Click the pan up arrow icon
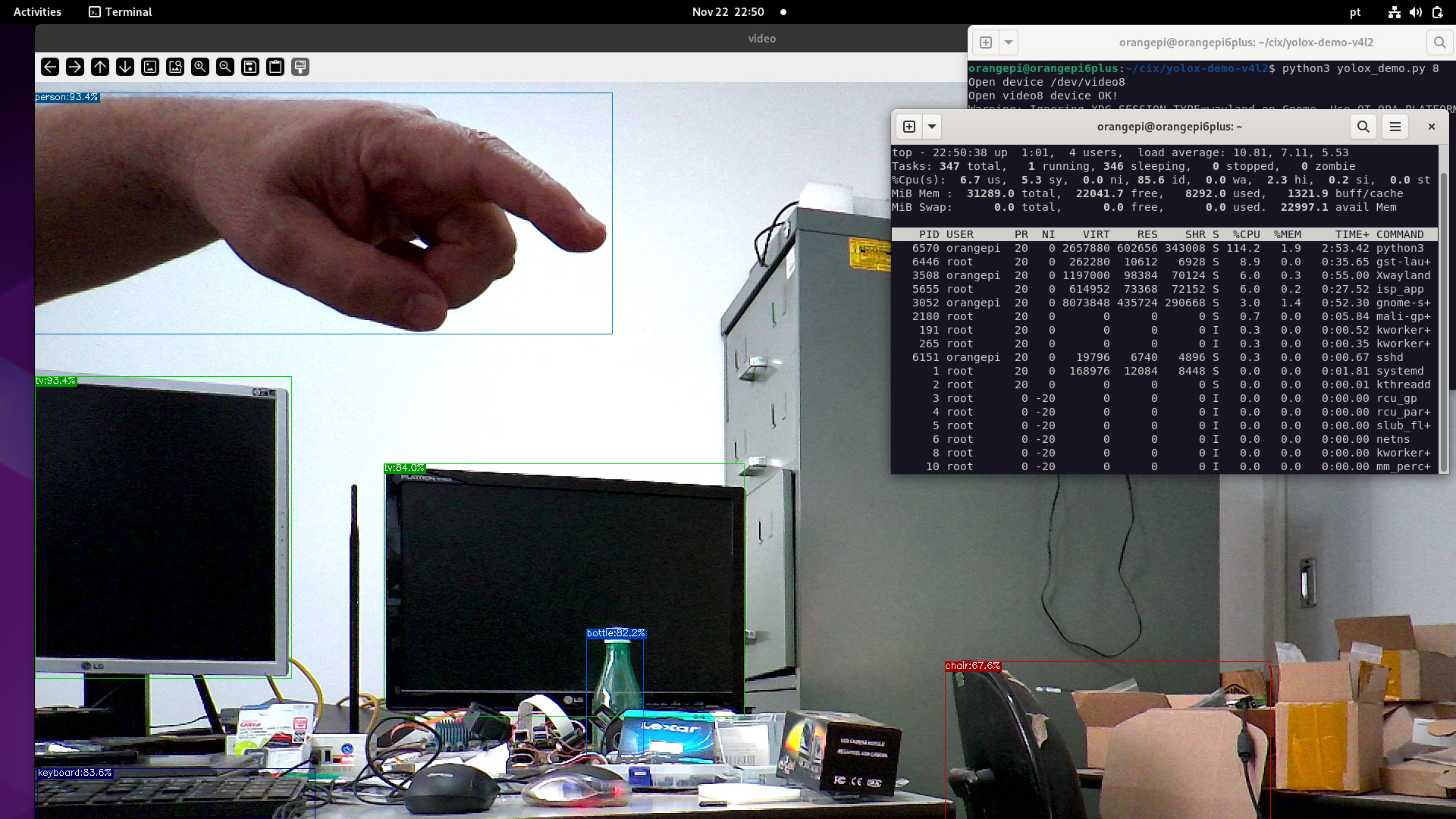The height and width of the screenshot is (819, 1456). 100,67
